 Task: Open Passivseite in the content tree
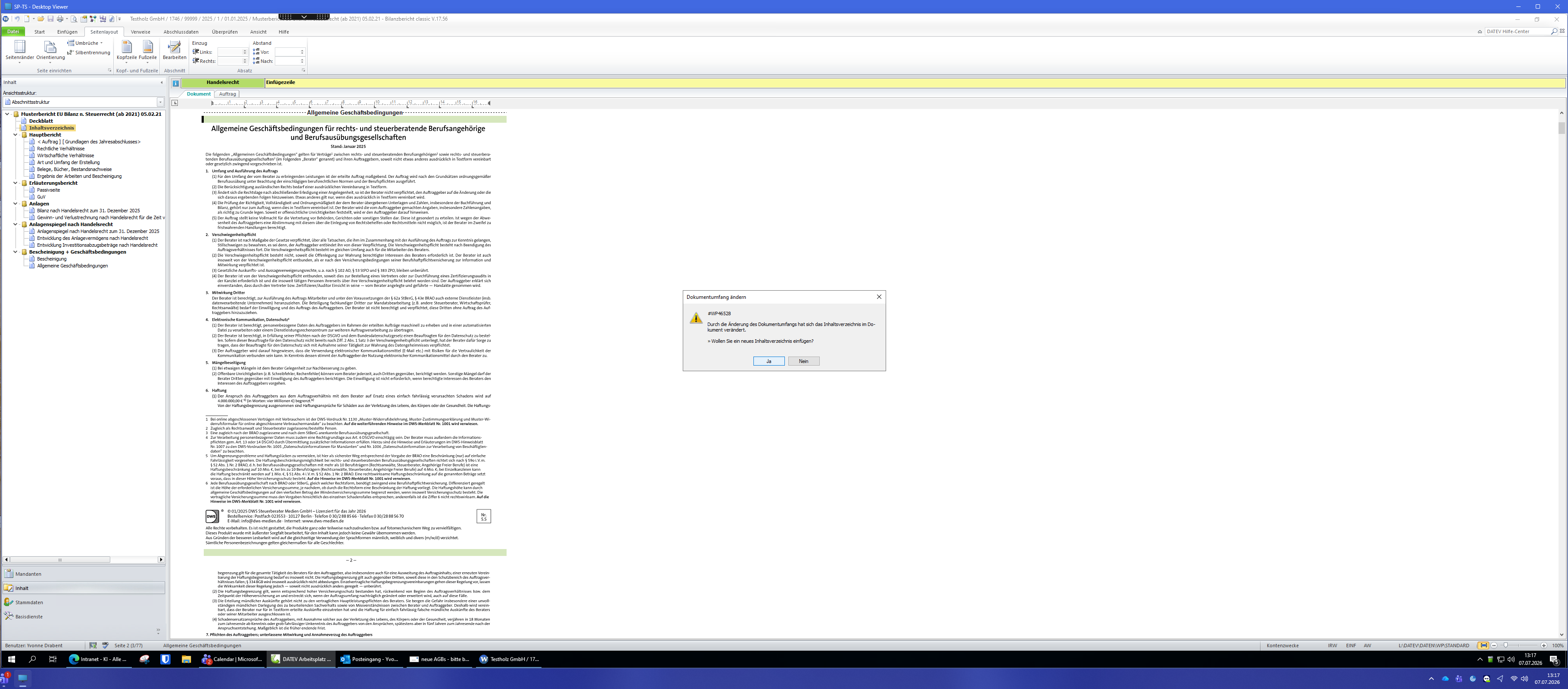click(49, 190)
